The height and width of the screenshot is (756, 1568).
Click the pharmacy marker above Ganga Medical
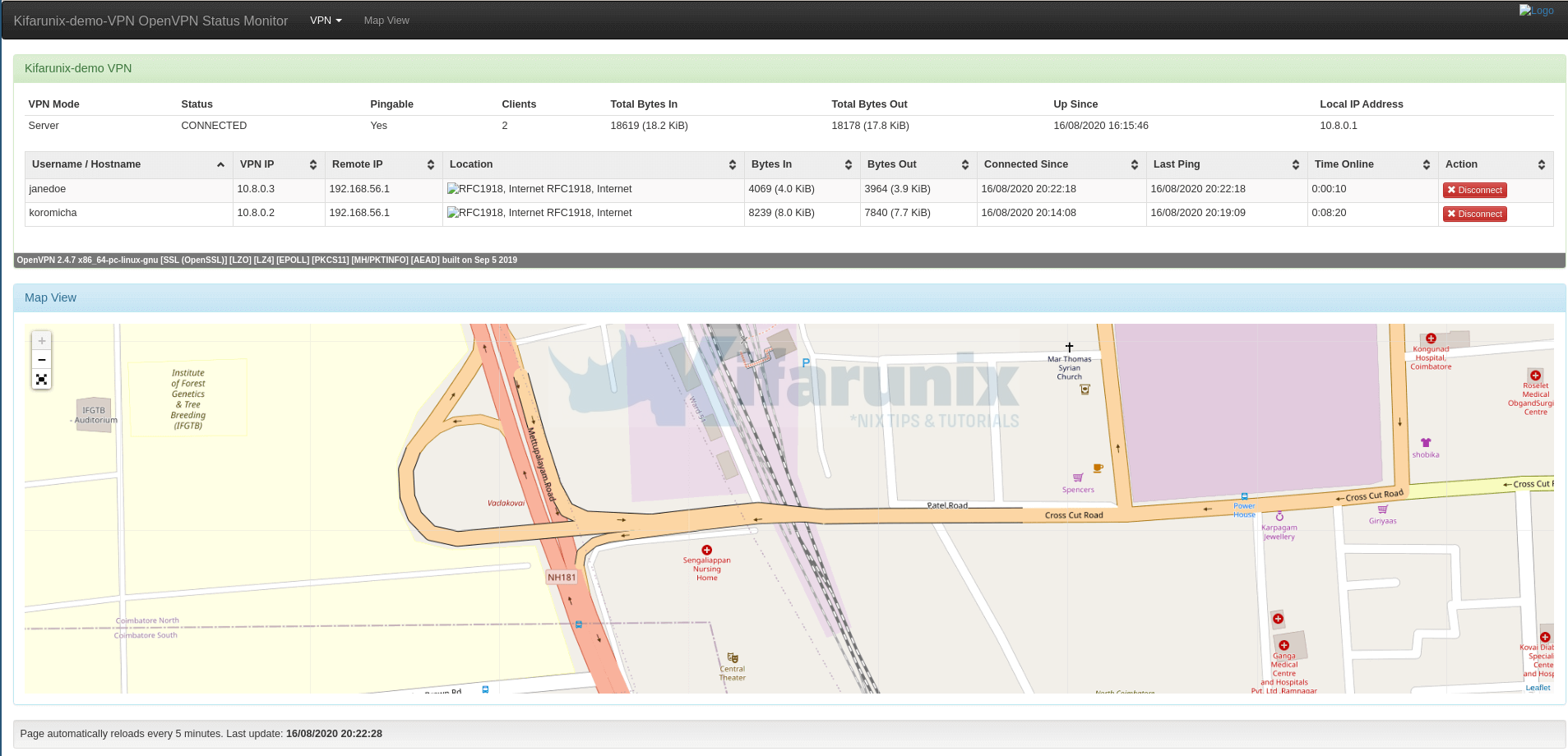[1278, 619]
